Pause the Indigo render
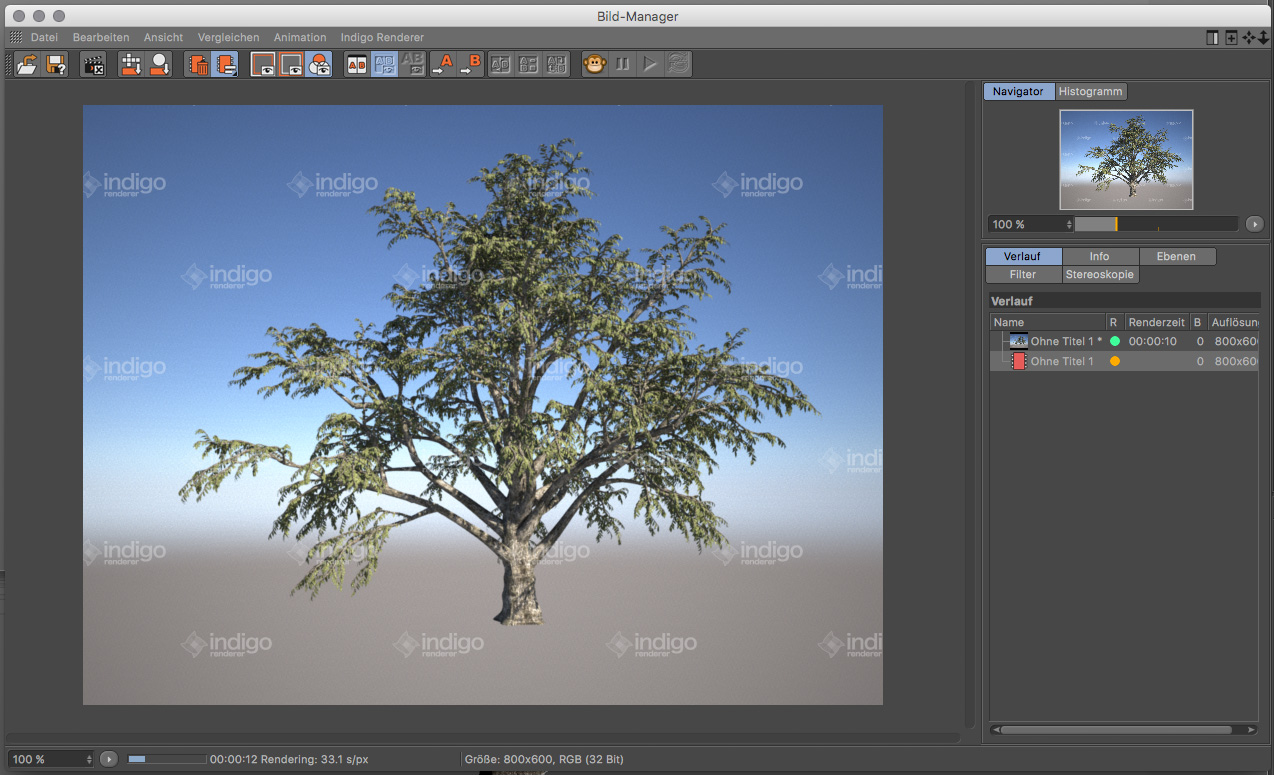Screen dimensions: 1274x775 pos(623,65)
